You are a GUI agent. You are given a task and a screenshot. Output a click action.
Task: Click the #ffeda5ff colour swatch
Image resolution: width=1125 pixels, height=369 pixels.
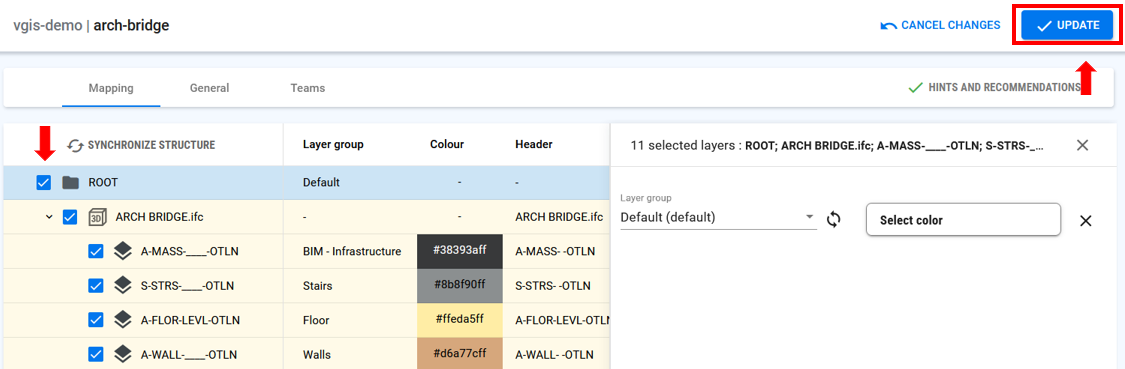click(x=460, y=319)
